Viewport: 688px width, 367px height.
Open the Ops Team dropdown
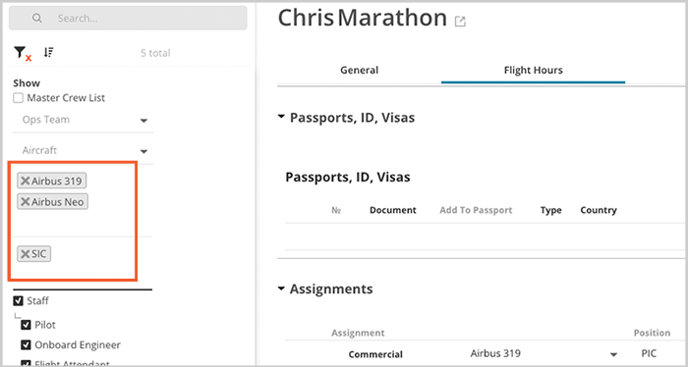[83, 120]
